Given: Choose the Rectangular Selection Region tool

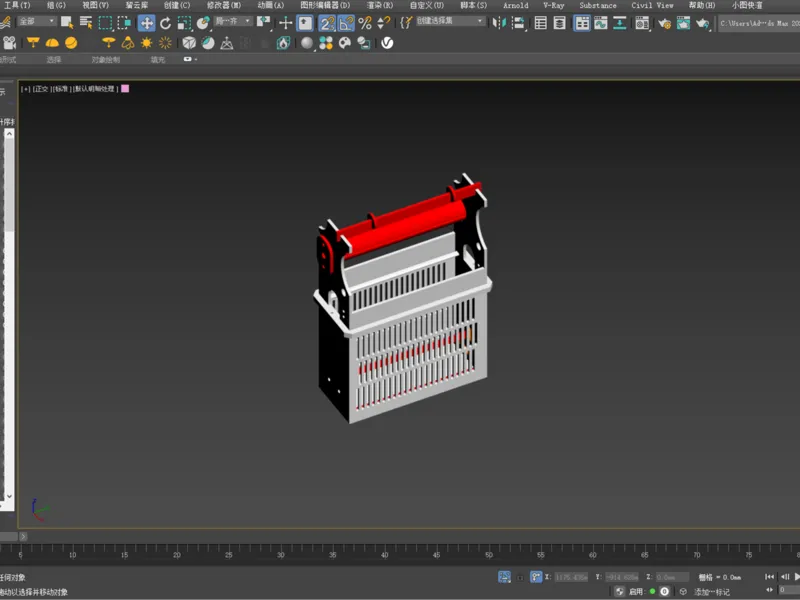Looking at the screenshot, I should click(x=105, y=22).
